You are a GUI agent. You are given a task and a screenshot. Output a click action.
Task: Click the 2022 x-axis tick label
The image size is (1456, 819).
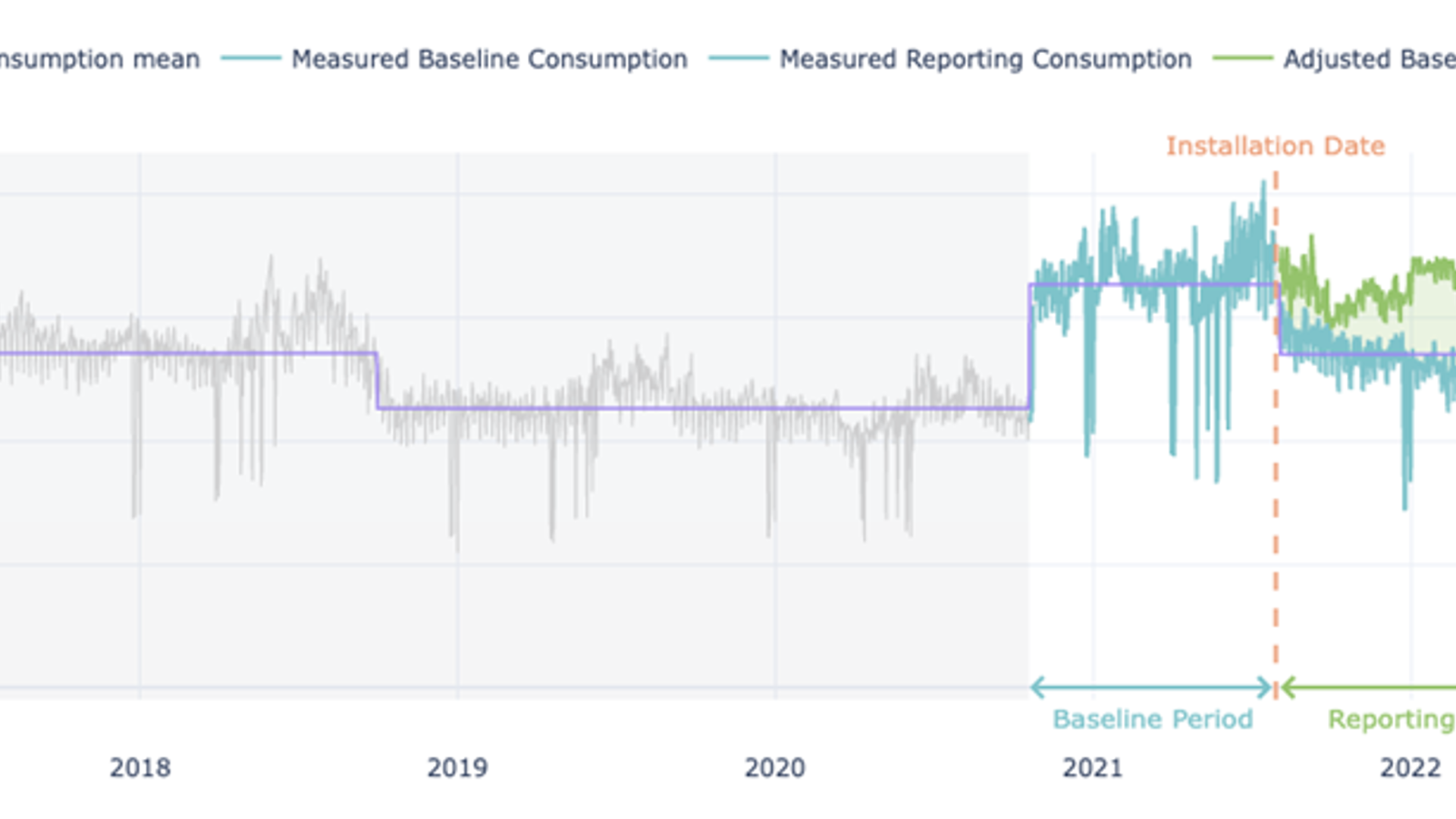(x=1410, y=767)
